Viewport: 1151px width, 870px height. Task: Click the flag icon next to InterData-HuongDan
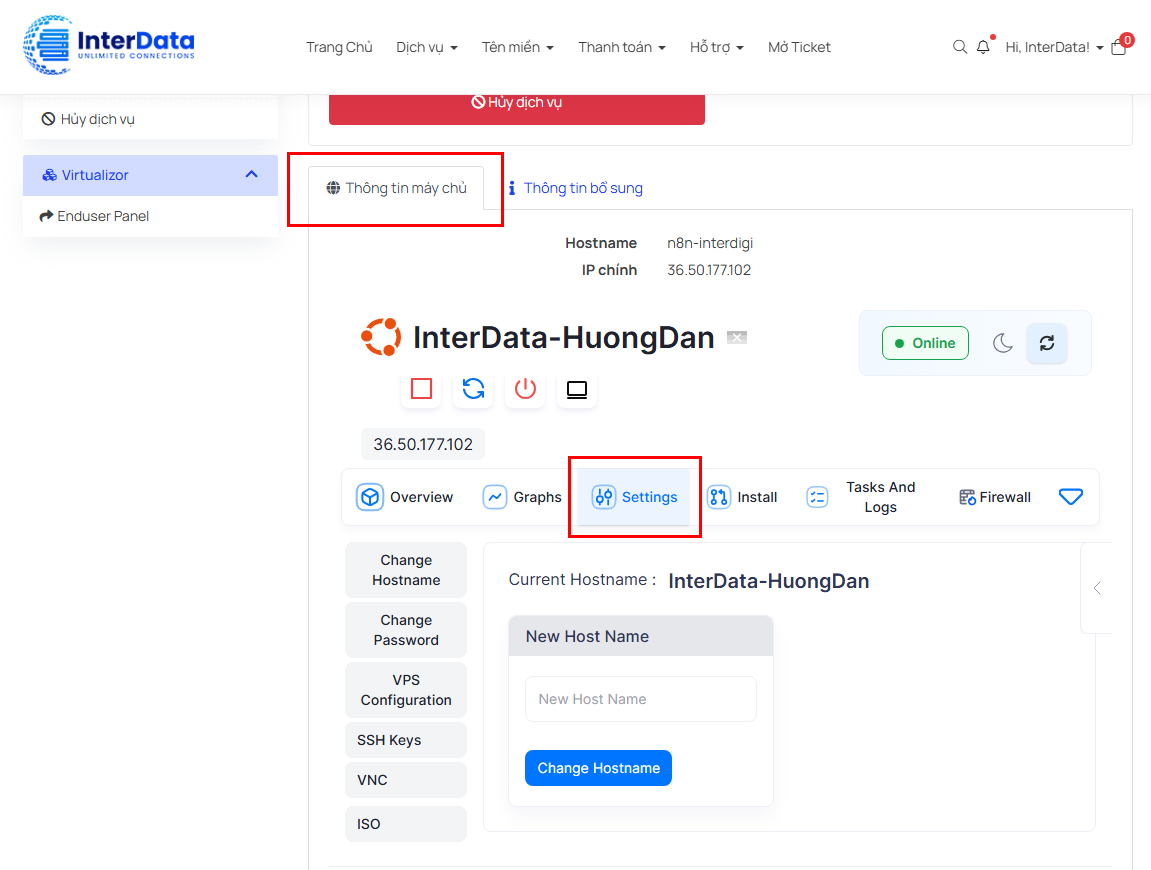[x=737, y=337]
